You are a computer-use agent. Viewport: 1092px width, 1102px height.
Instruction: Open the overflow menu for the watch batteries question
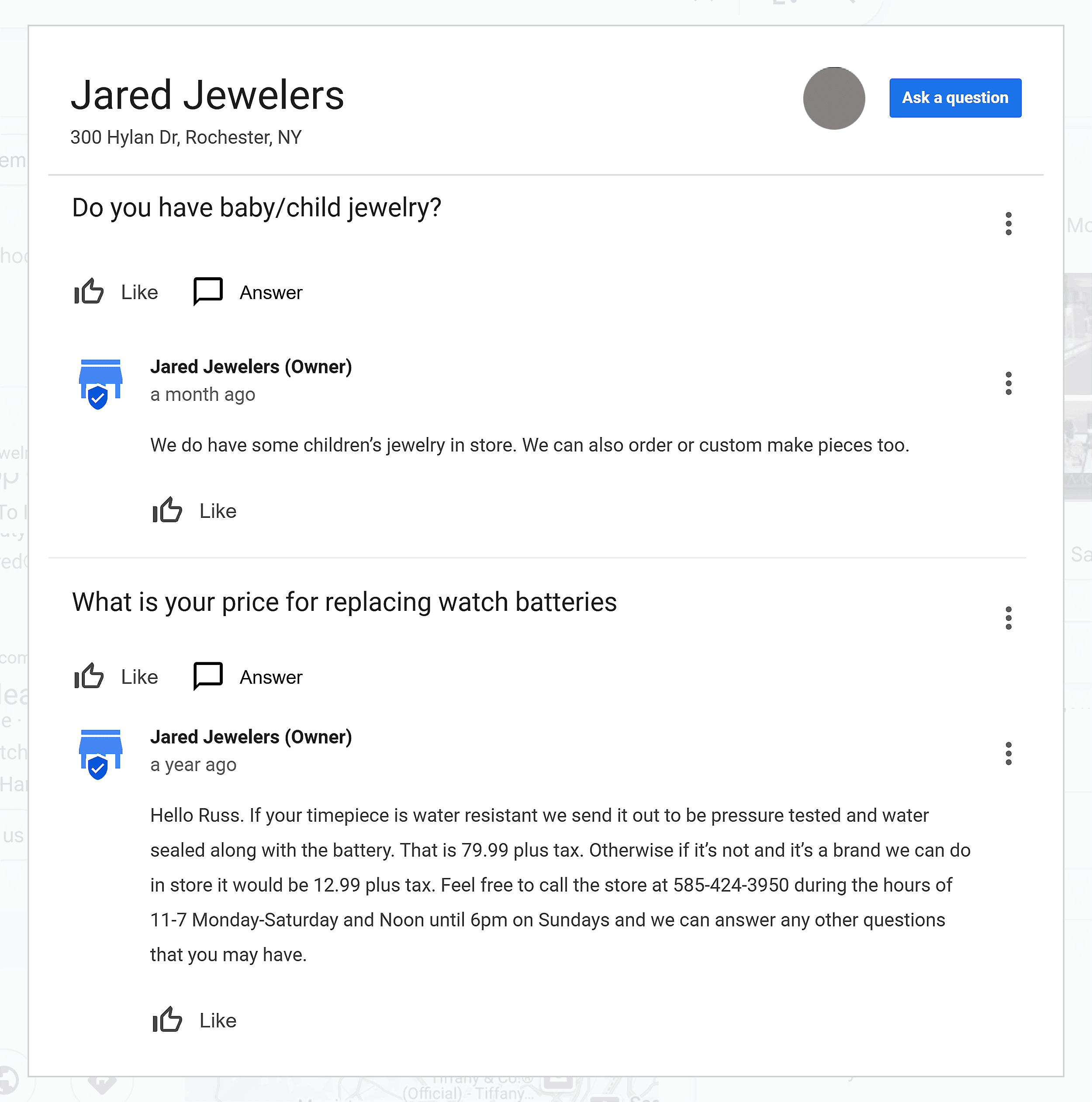[x=1009, y=618]
